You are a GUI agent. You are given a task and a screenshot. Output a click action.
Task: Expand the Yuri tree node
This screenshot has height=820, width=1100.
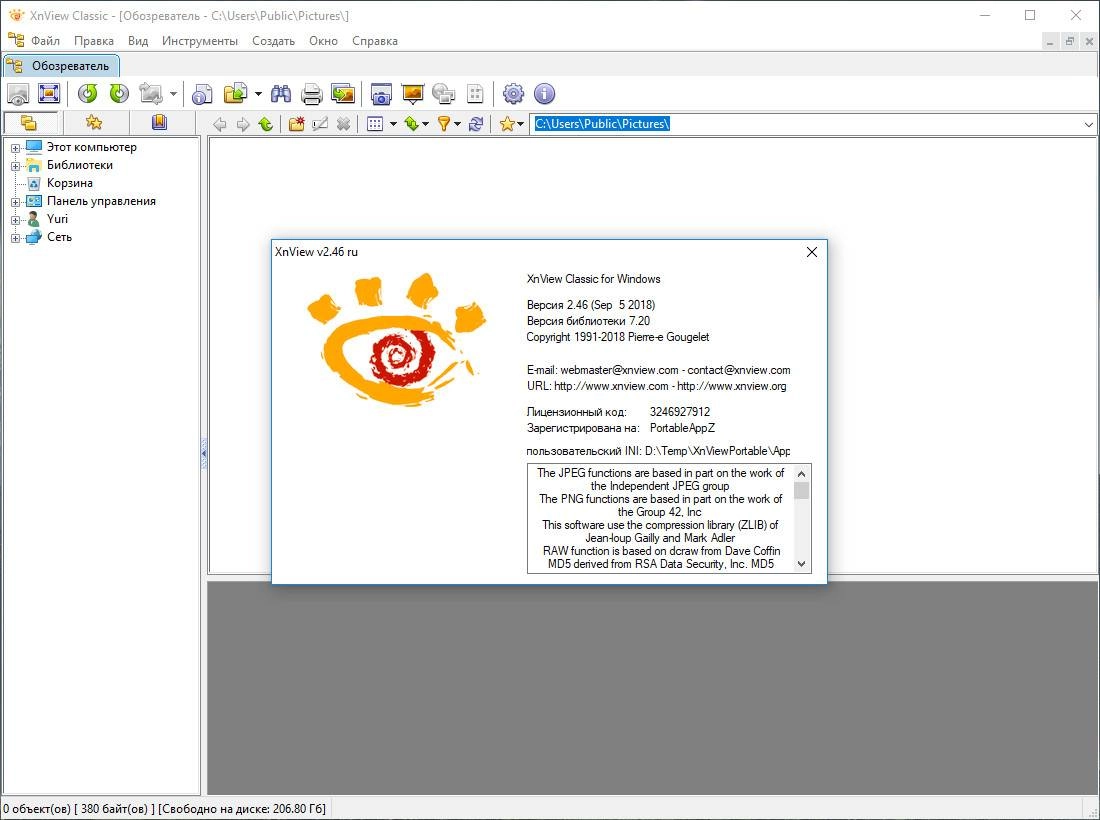pyautogui.click(x=15, y=220)
